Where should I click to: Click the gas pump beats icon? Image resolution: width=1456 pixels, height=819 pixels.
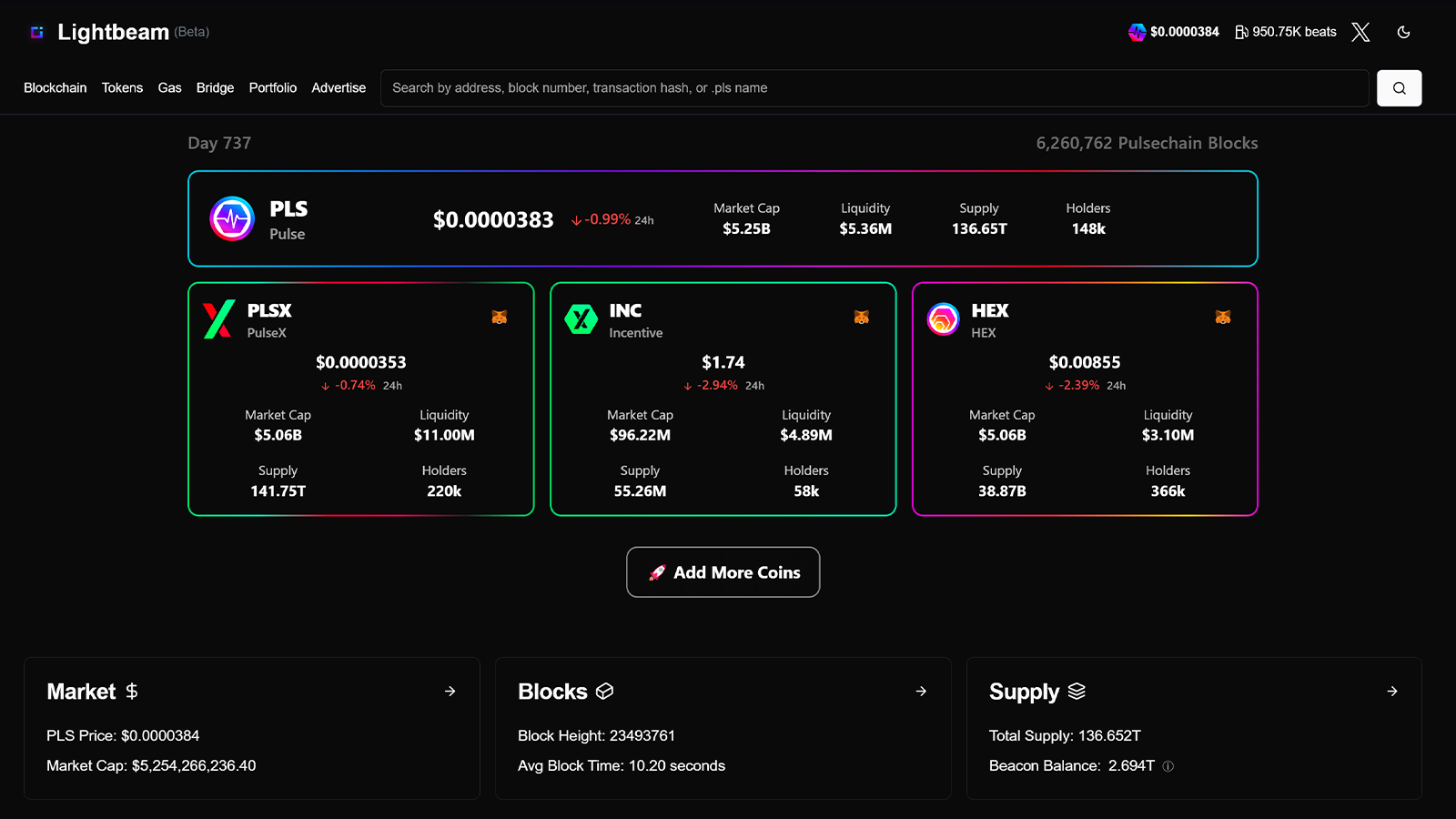click(1241, 32)
